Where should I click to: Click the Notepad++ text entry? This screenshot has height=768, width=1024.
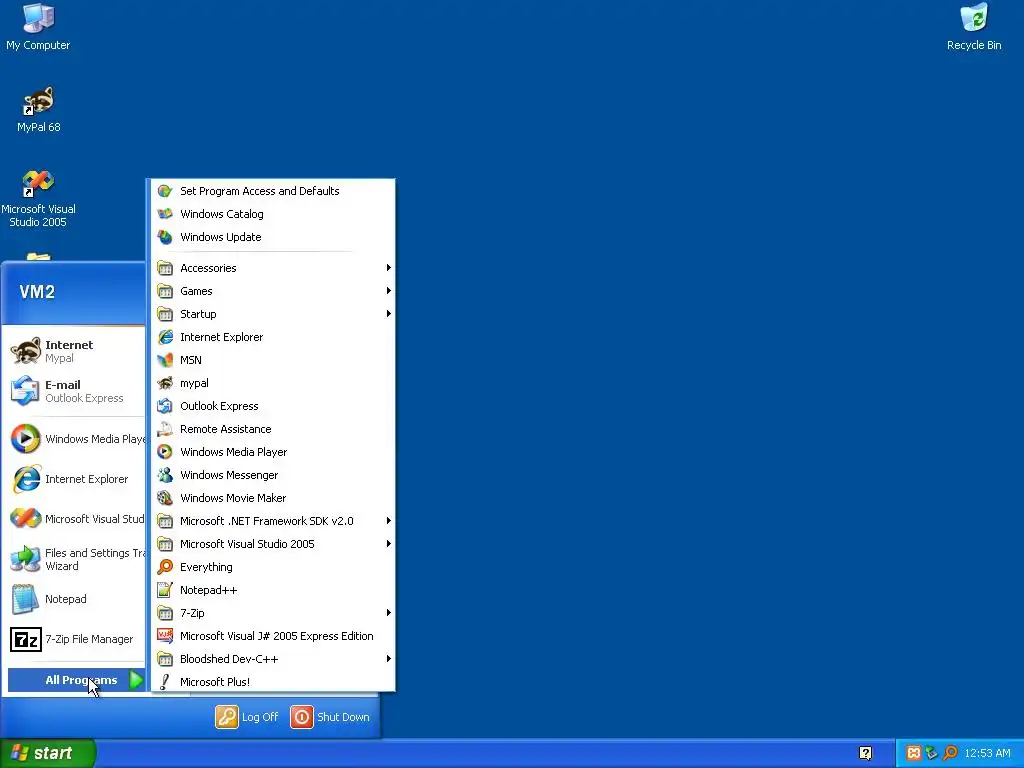tap(208, 590)
